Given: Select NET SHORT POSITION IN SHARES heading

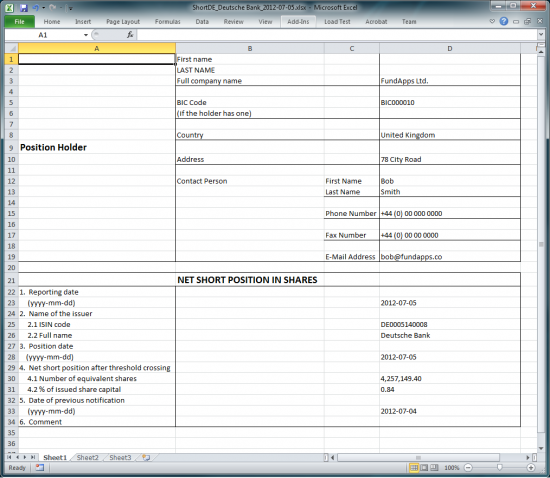Looking at the screenshot, I should [247, 280].
